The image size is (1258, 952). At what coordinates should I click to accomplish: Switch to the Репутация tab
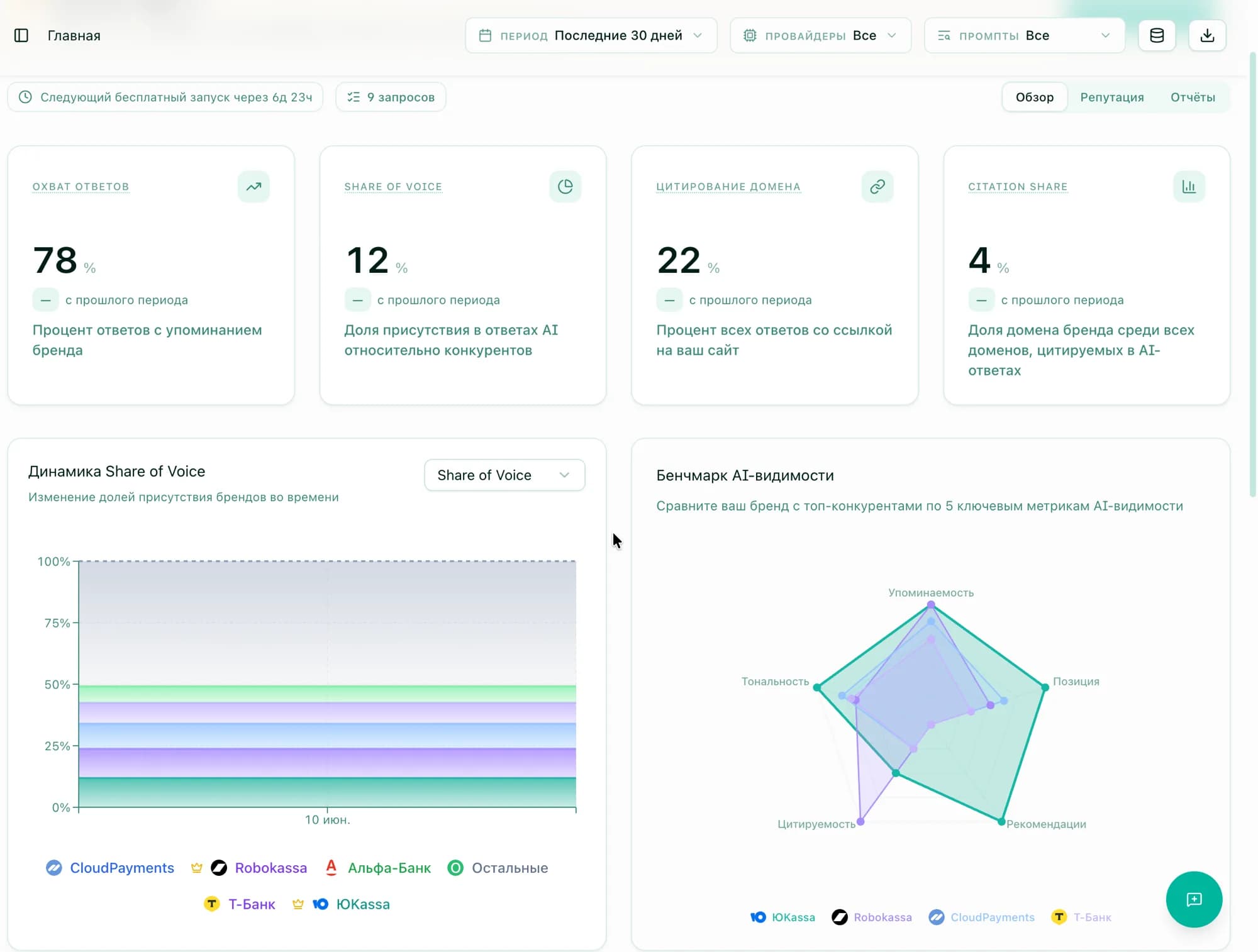(1111, 97)
